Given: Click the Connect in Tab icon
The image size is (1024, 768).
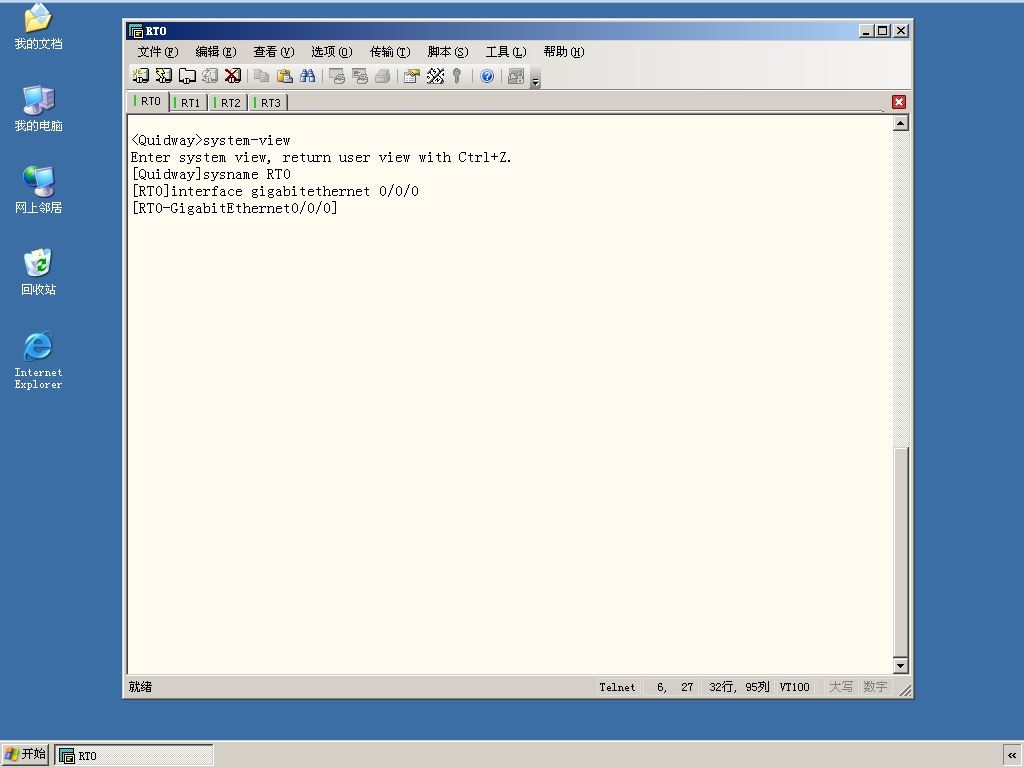Looking at the screenshot, I should tap(187, 76).
